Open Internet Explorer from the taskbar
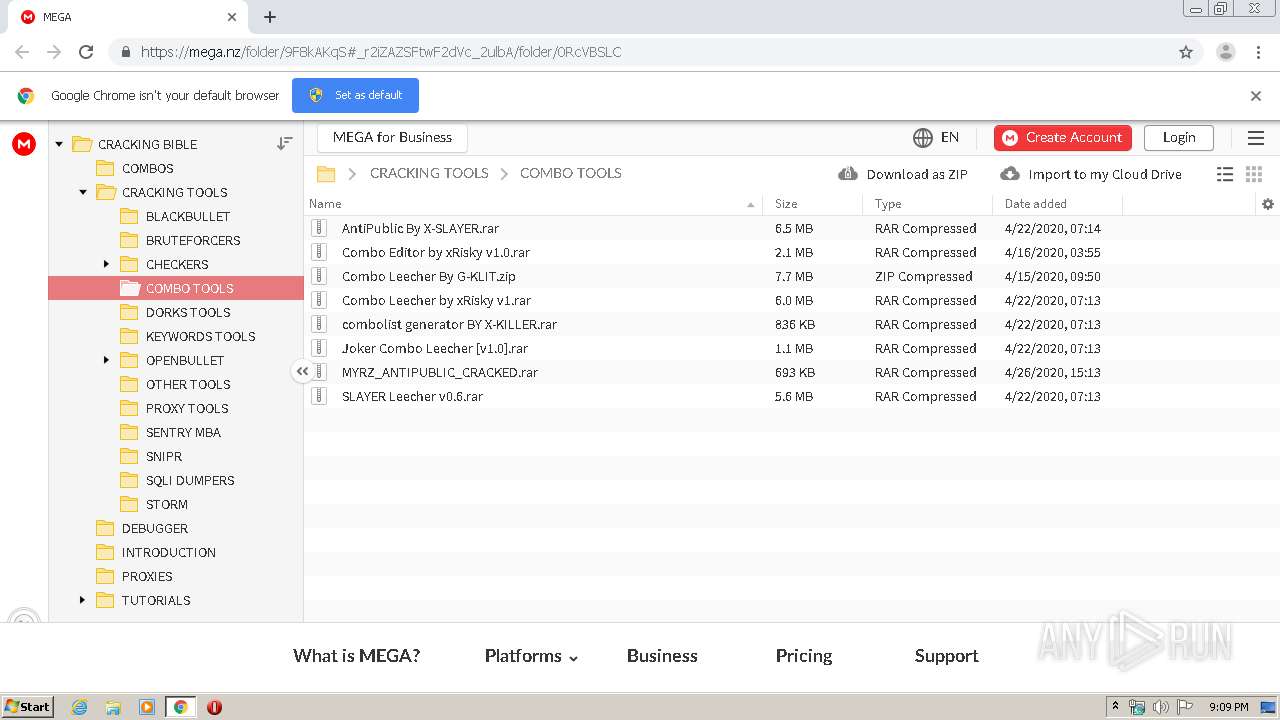This screenshot has width=1280, height=720. tap(79, 707)
